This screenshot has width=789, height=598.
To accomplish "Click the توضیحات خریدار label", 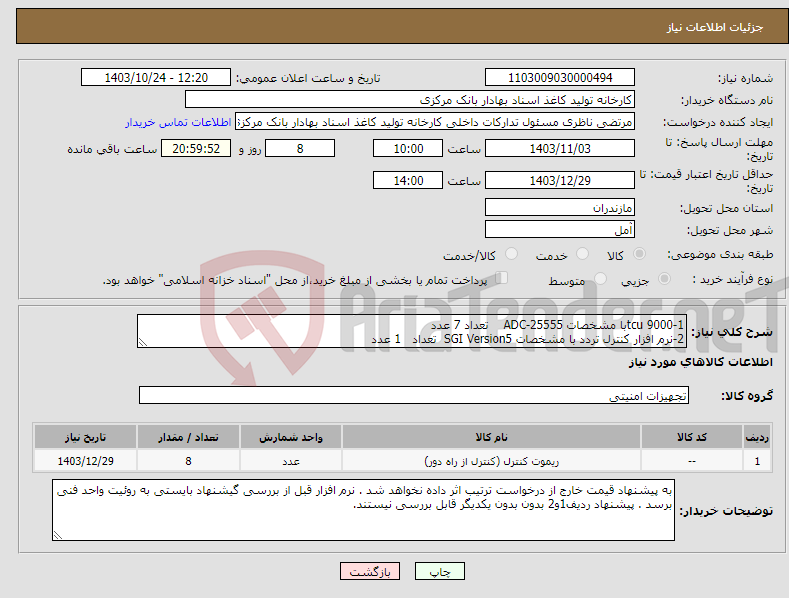I will click(x=726, y=511).
